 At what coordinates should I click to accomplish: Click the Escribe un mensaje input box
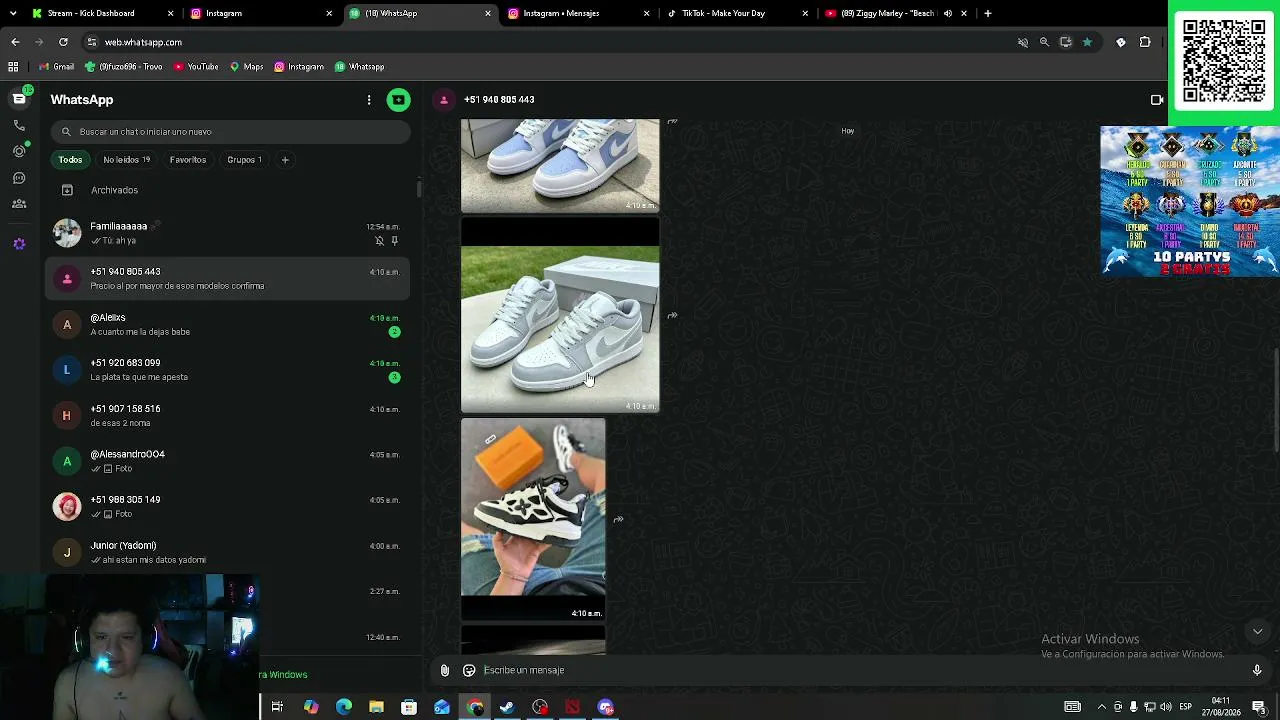[860, 670]
